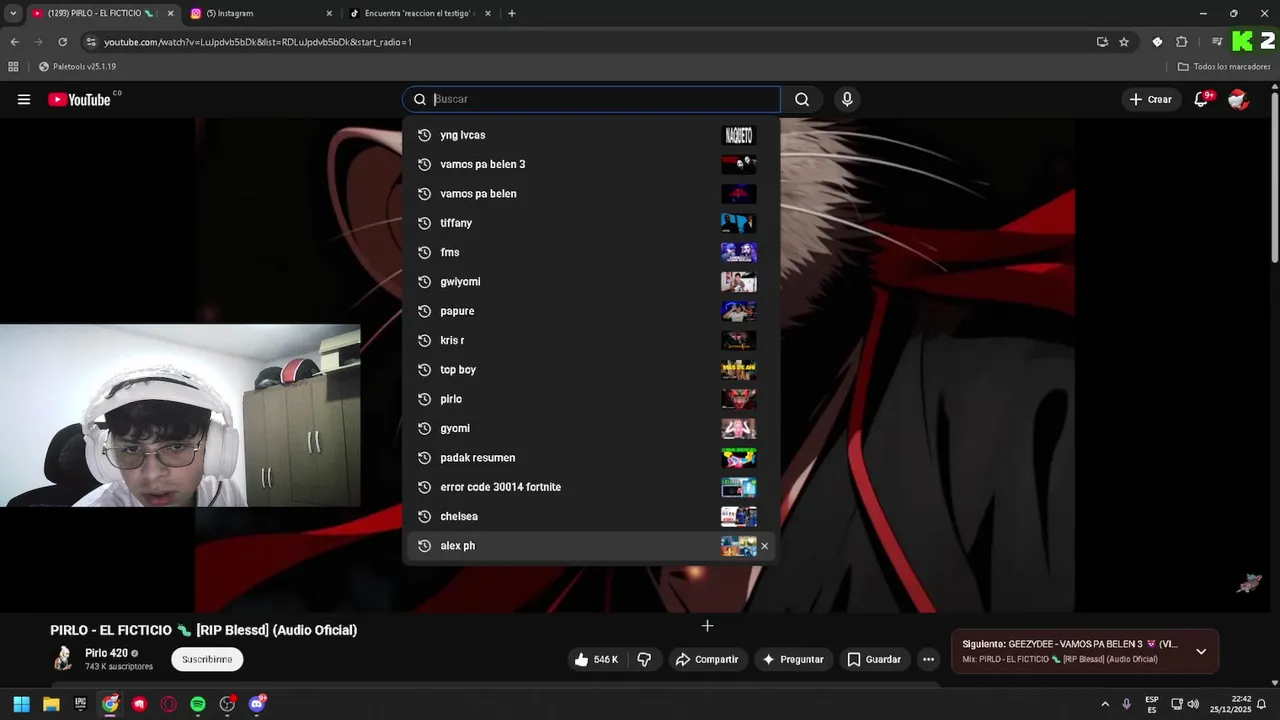
Task: Open Windows notification center bell
Action: click(x=1262, y=704)
